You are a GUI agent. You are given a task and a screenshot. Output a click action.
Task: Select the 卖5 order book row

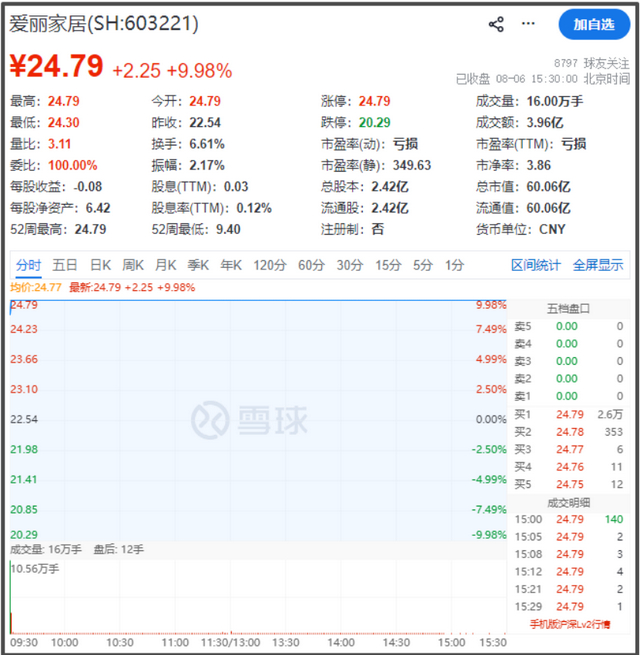[x=569, y=326]
